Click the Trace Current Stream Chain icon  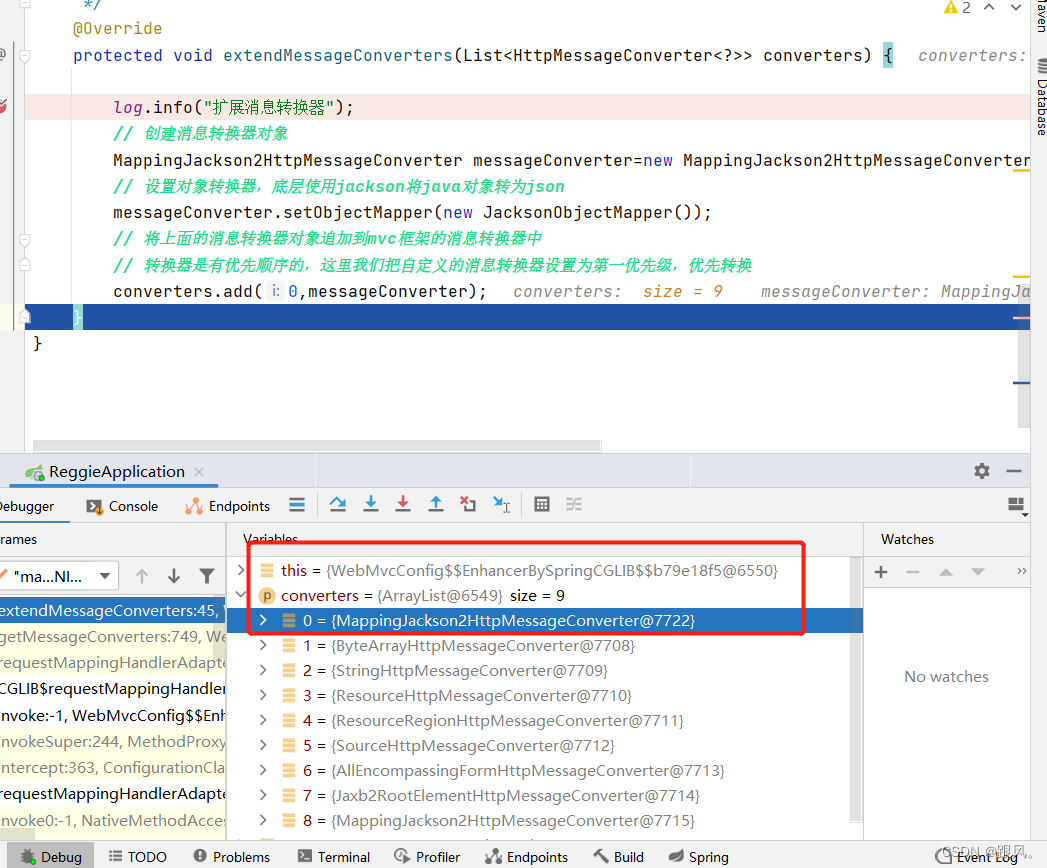pyautogui.click(x=574, y=504)
